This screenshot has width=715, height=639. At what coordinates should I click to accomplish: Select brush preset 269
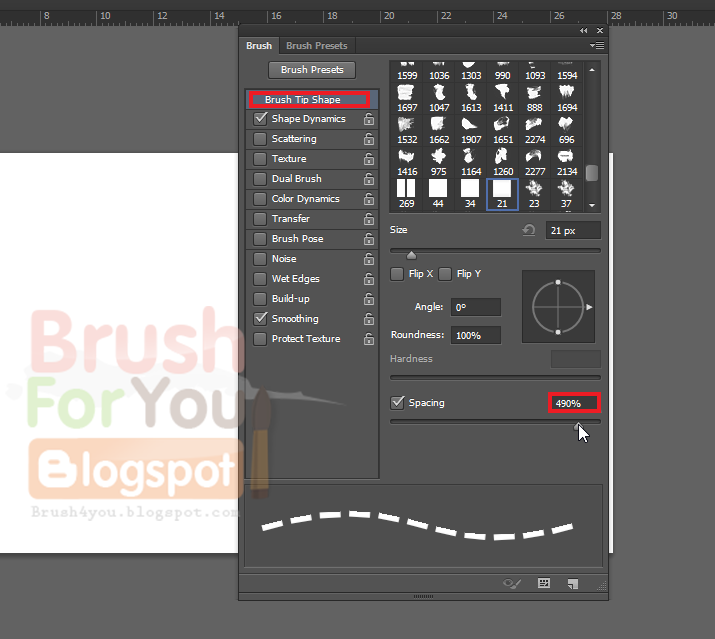click(x=406, y=194)
